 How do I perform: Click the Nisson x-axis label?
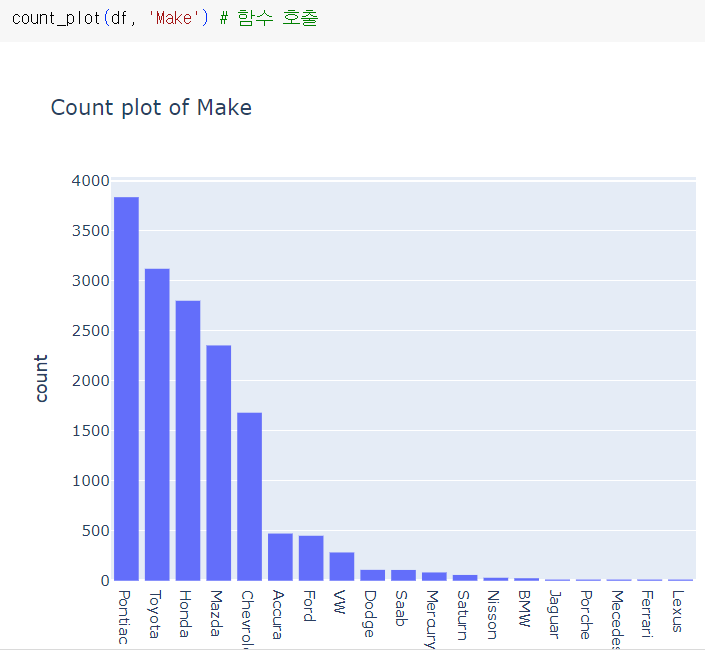pyautogui.click(x=493, y=614)
